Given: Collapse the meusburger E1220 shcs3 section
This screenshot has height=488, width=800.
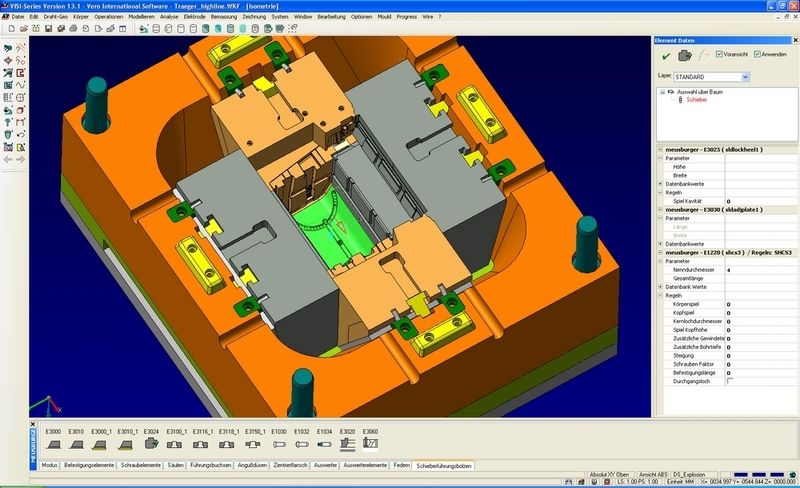Looking at the screenshot, I should (x=660, y=253).
